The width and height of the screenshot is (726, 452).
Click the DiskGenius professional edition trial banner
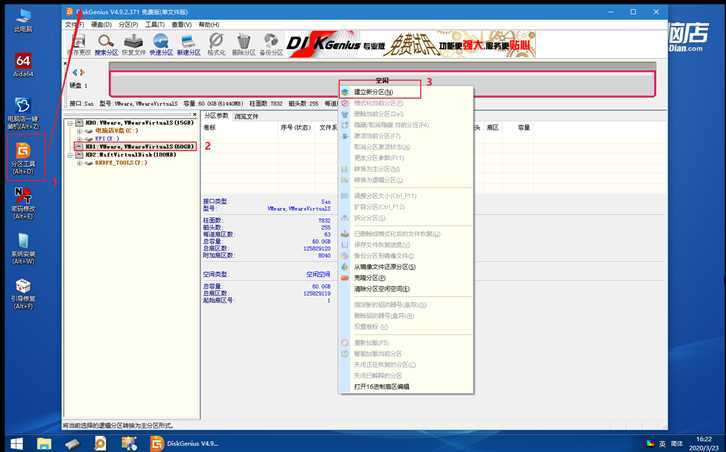pos(411,44)
